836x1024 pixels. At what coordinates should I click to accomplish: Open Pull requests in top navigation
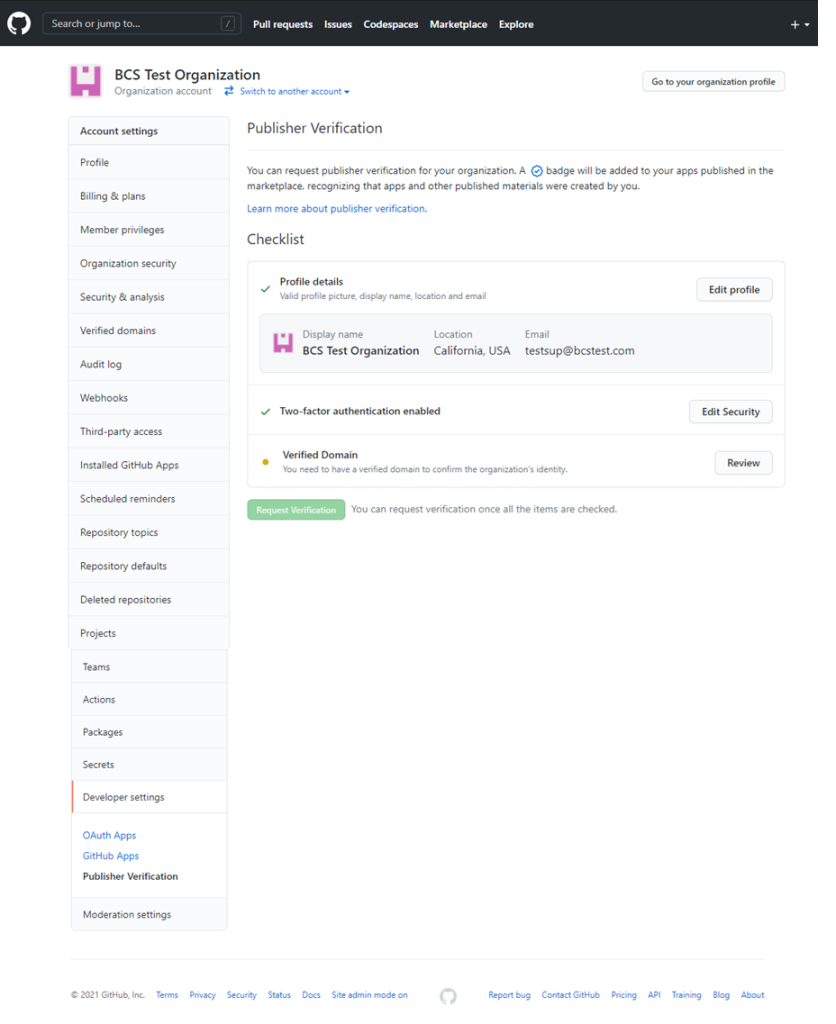point(282,24)
